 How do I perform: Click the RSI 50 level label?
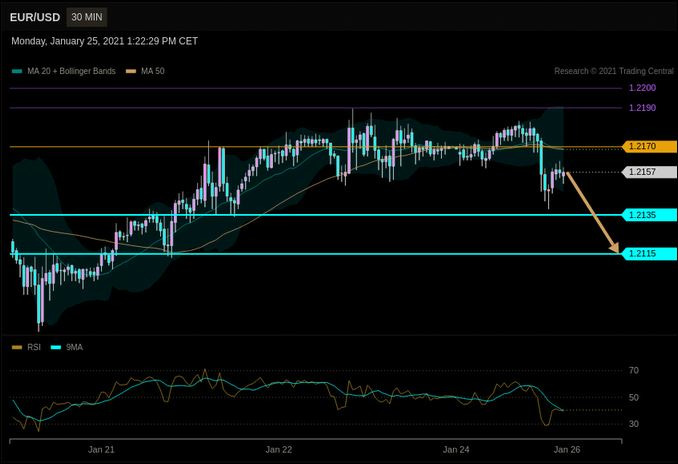point(633,397)
